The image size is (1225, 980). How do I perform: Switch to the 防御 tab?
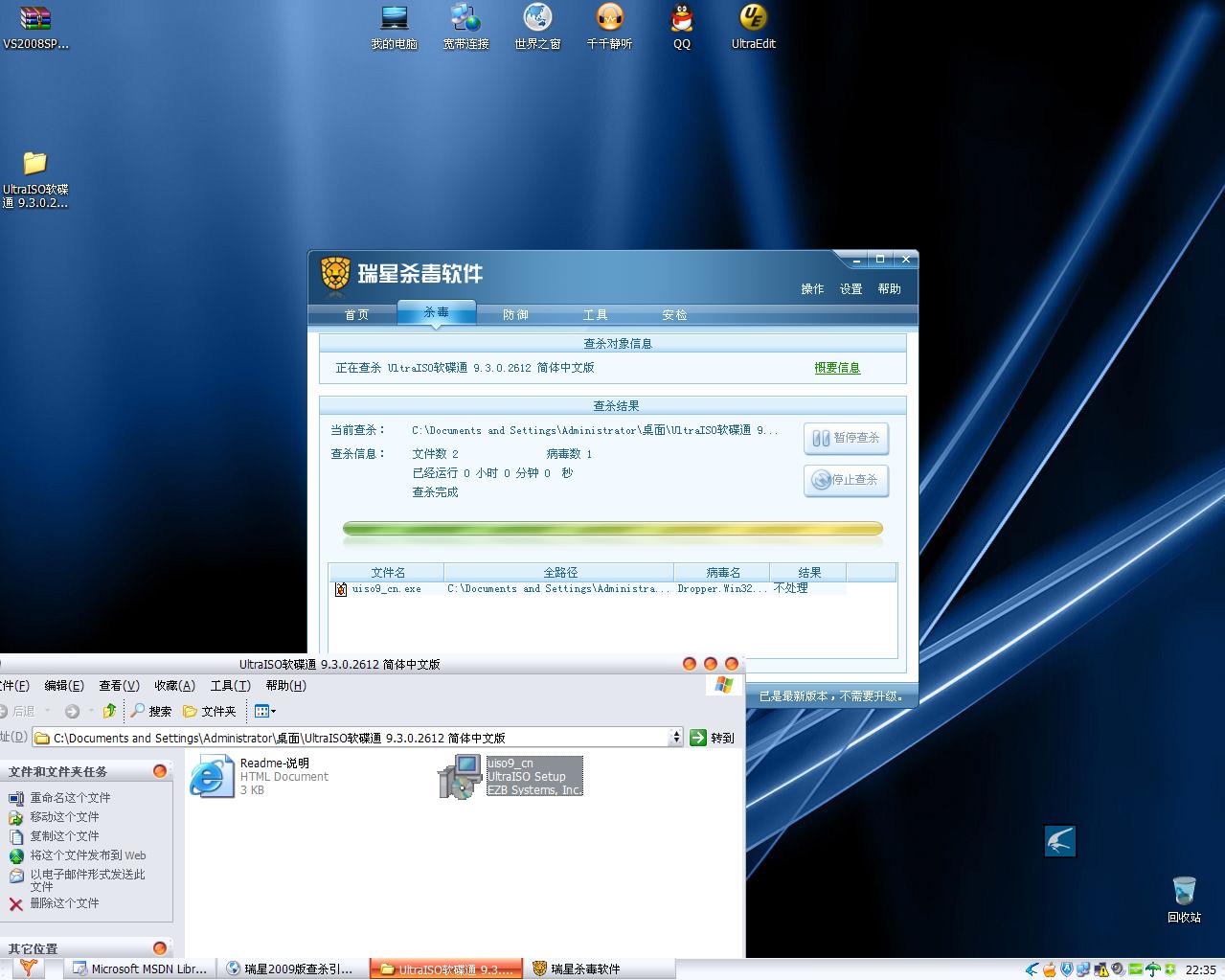click(515, 314)
